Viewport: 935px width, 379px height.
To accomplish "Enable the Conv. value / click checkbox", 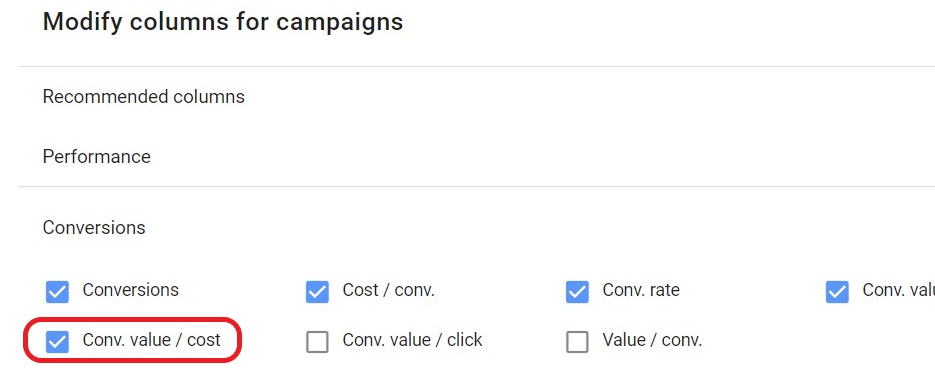I will [317, 342].
